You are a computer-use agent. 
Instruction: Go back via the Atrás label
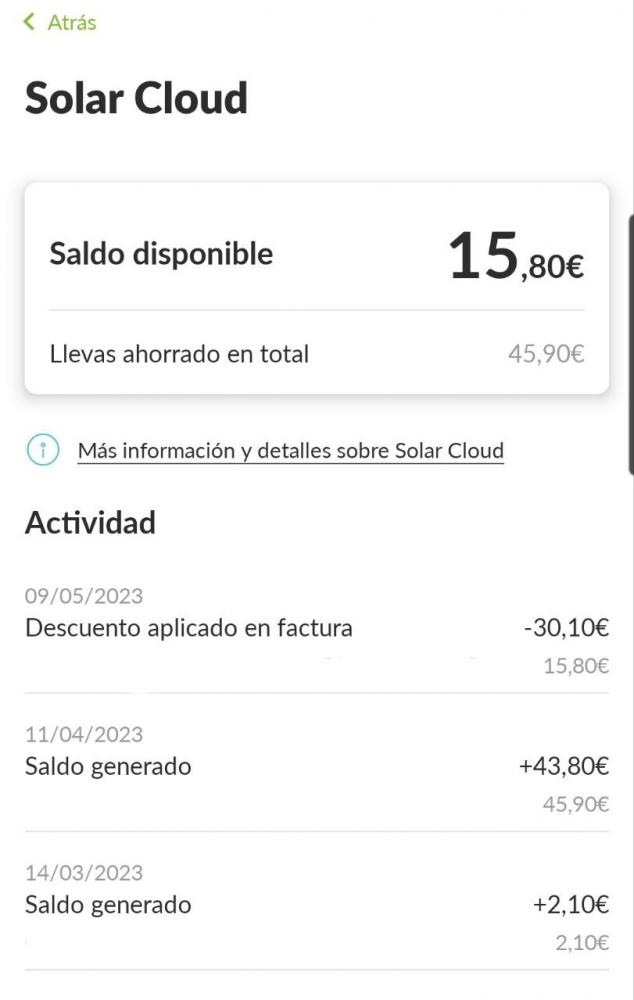(72, 22)
